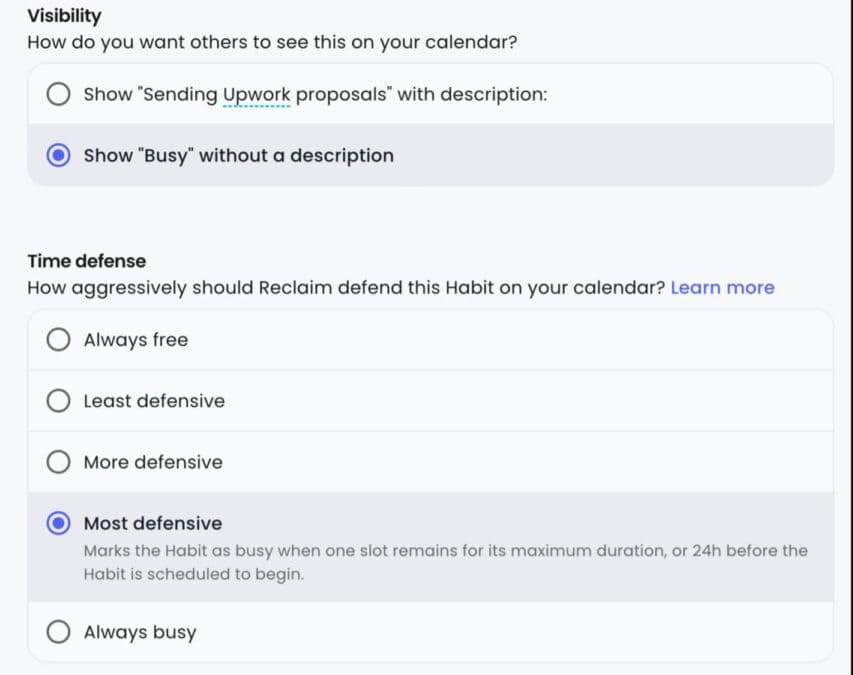Screen dimensions: 853x675
Task: Click the 'Visibility' section heading
Action: point(64,15)
